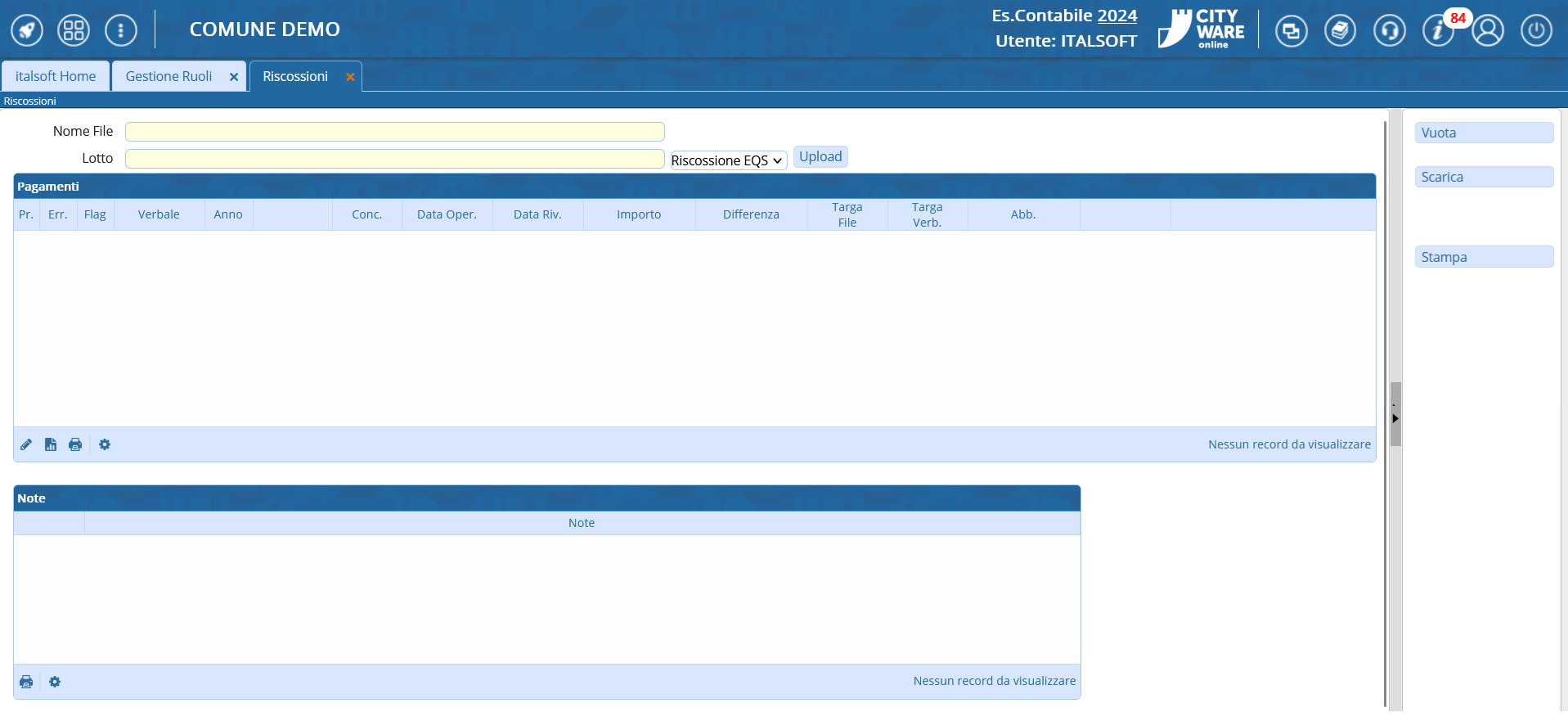Open the applications grid menu icon
1568x721 pixels.
tap(74, 31)
